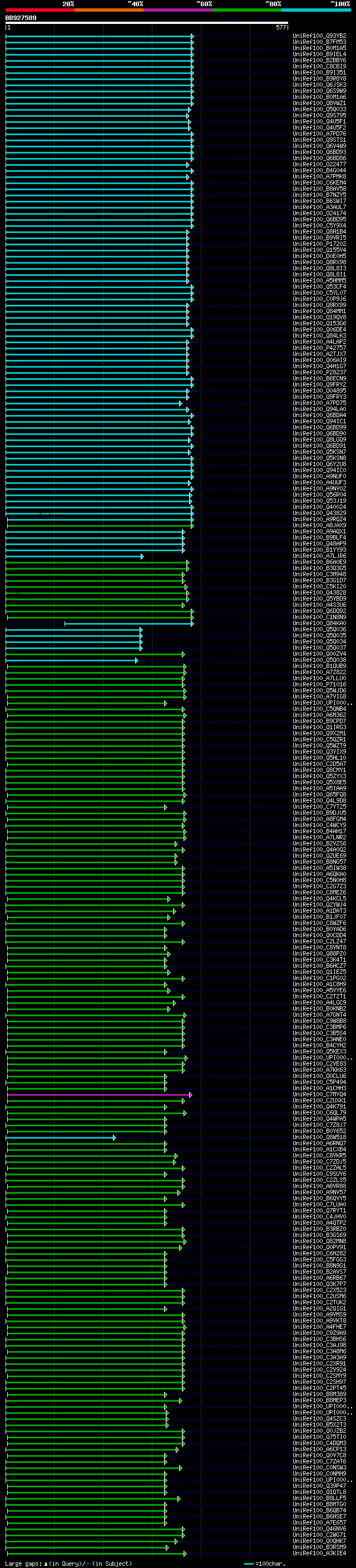Image resolution: width=356 pixels, height=1568 pixels.
Task: Select label UniRef100_P42757
Action: click(x=319, y=348)
